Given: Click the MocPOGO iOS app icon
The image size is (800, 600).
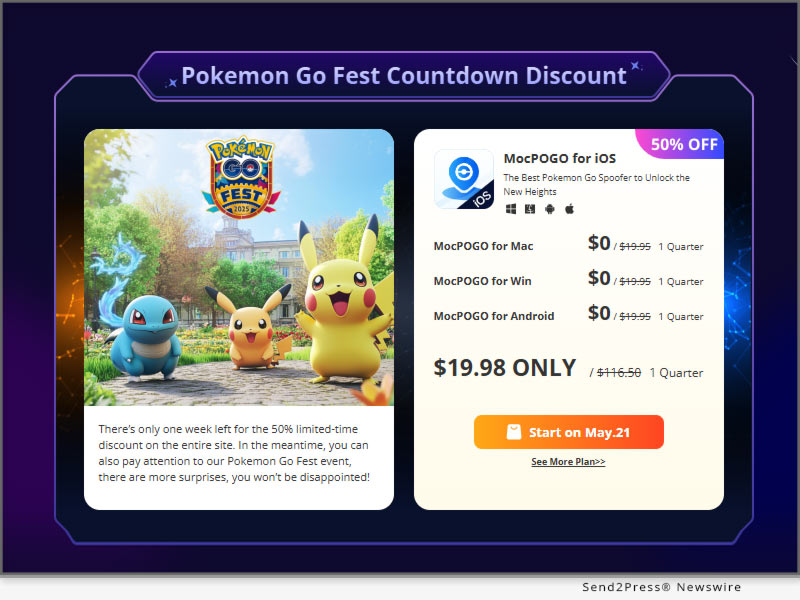Looking at the screenshot, I should [x=464, y=179].
